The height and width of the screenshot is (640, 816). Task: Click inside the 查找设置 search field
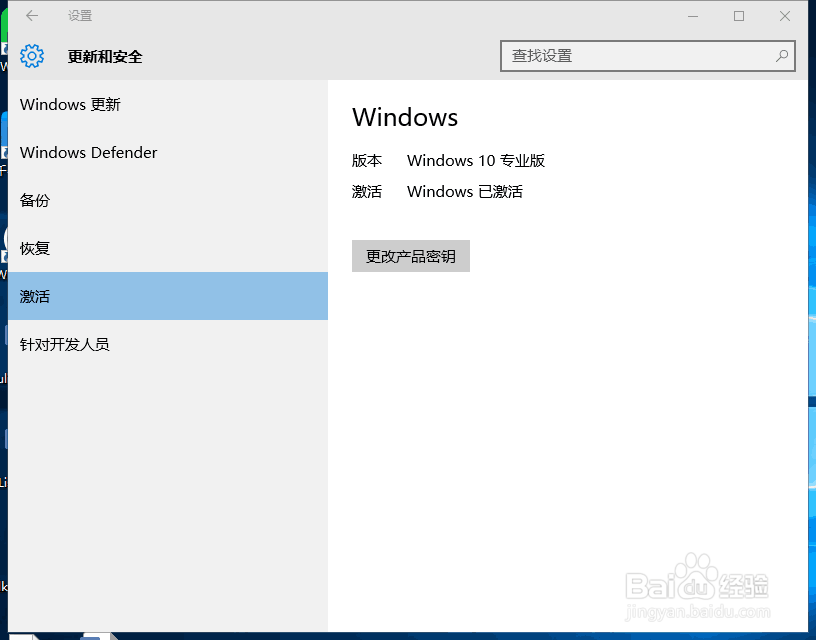click(620, 56)
